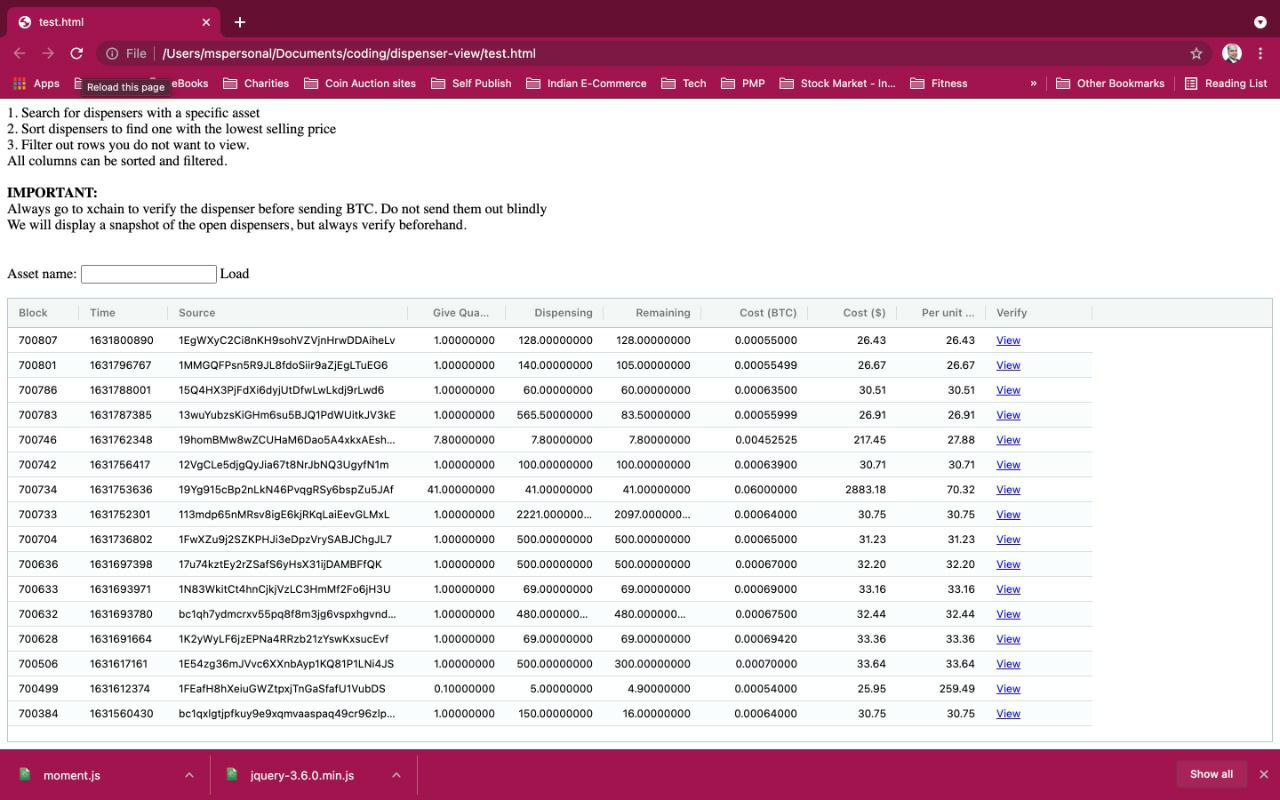Open the Fitness bookmark folder

939,84
